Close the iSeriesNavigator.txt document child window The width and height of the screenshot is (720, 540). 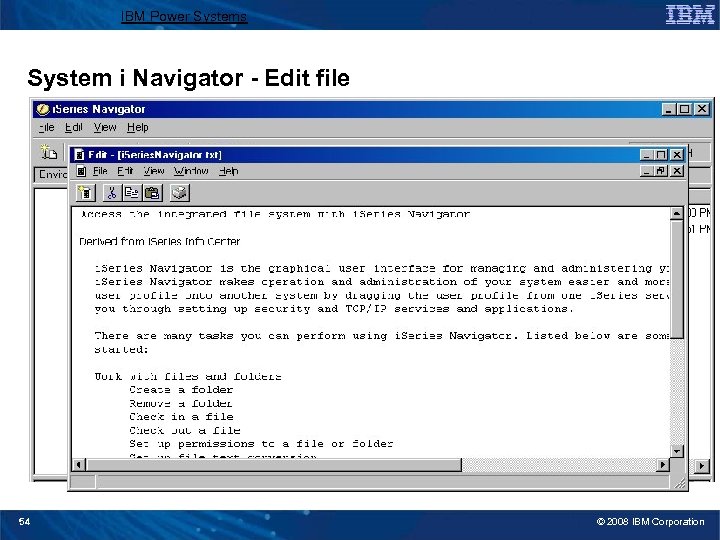click(676, 171)
